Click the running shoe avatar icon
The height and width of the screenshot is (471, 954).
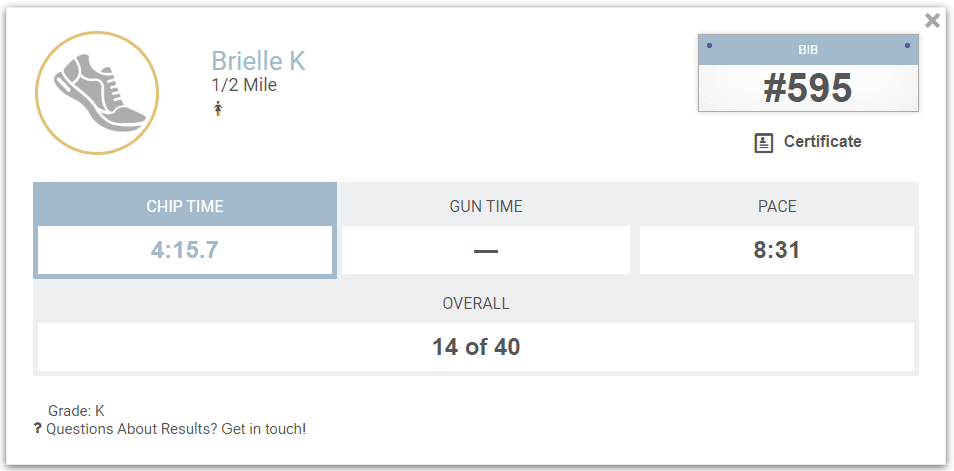tap(97, 94)
